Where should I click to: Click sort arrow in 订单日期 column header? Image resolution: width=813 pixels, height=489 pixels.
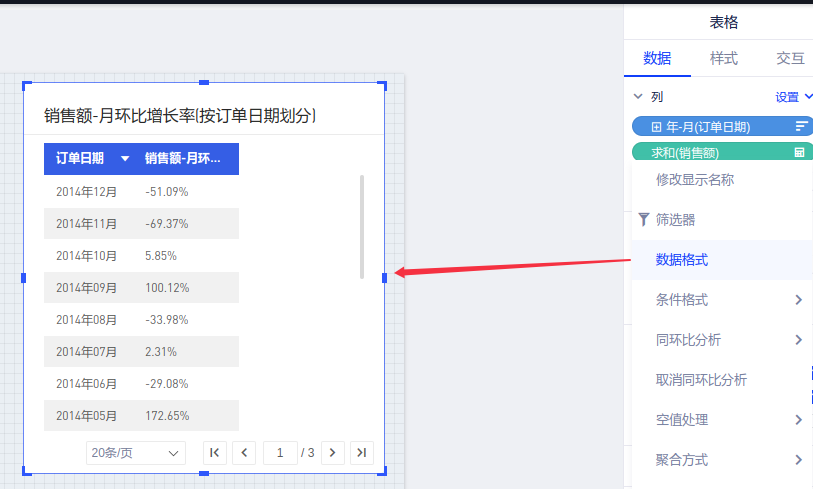click(x=125, y=159)
